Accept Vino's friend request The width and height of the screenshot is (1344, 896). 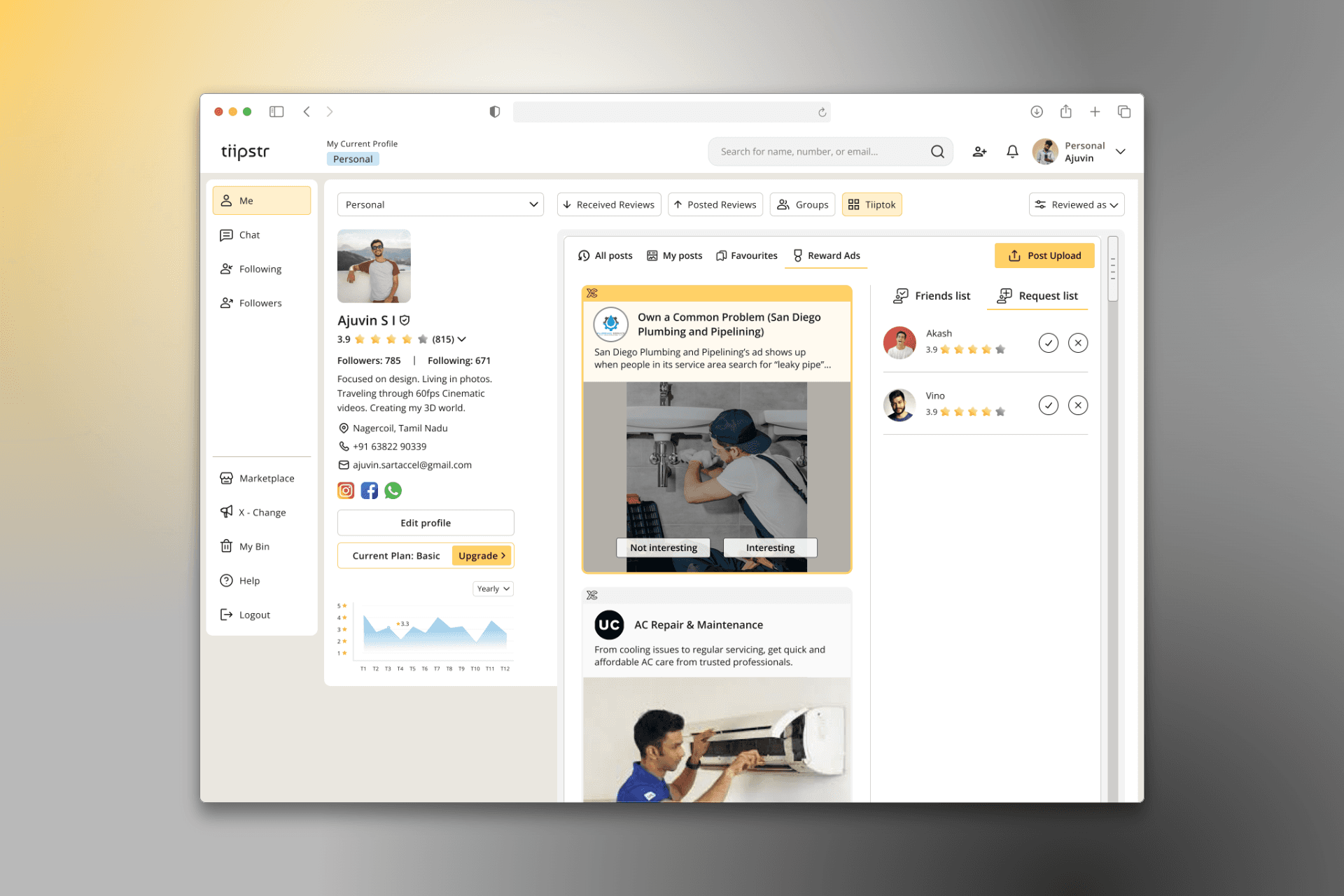(1048, 405)
